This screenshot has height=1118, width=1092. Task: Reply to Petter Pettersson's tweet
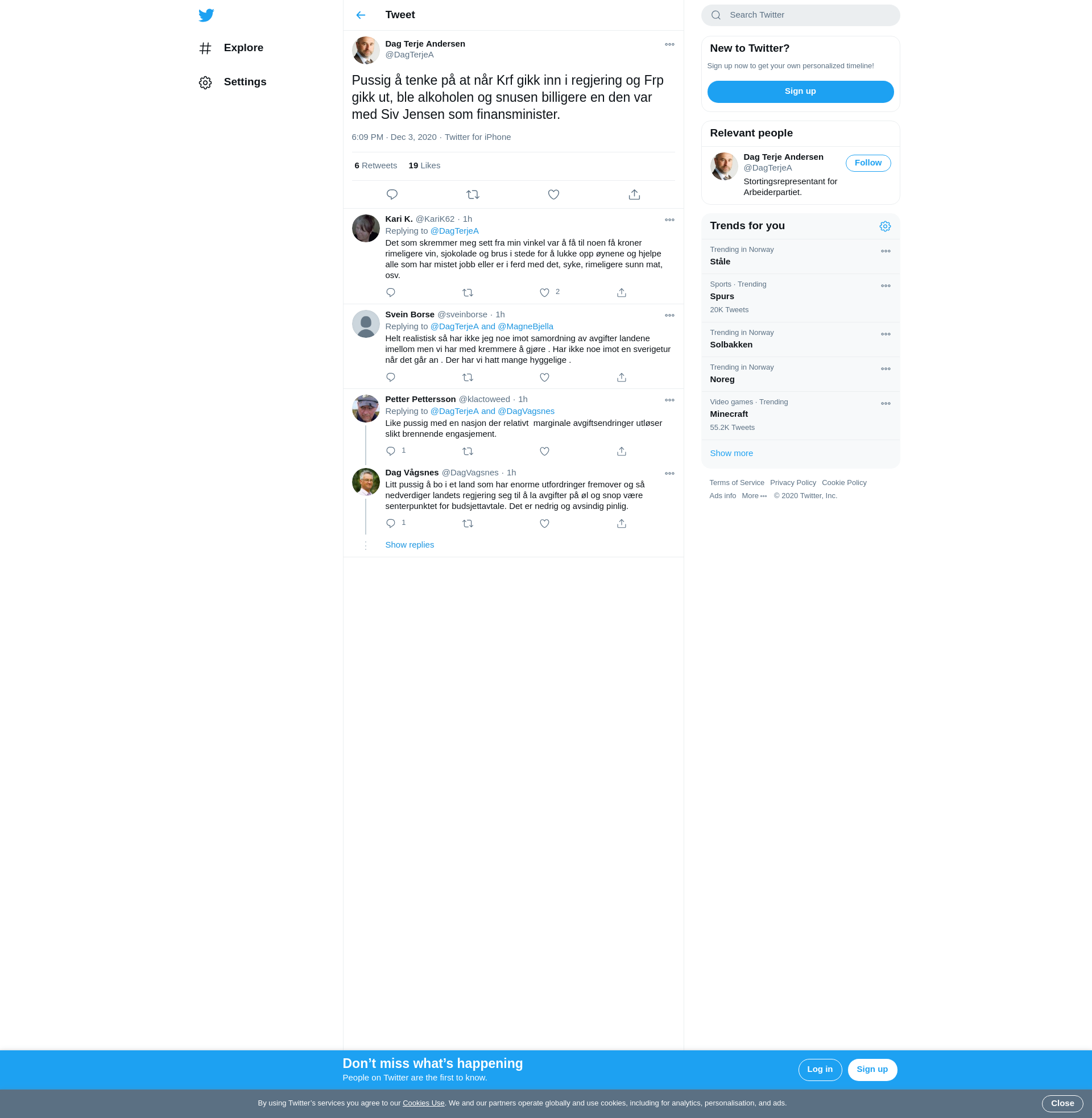[391, 451]
